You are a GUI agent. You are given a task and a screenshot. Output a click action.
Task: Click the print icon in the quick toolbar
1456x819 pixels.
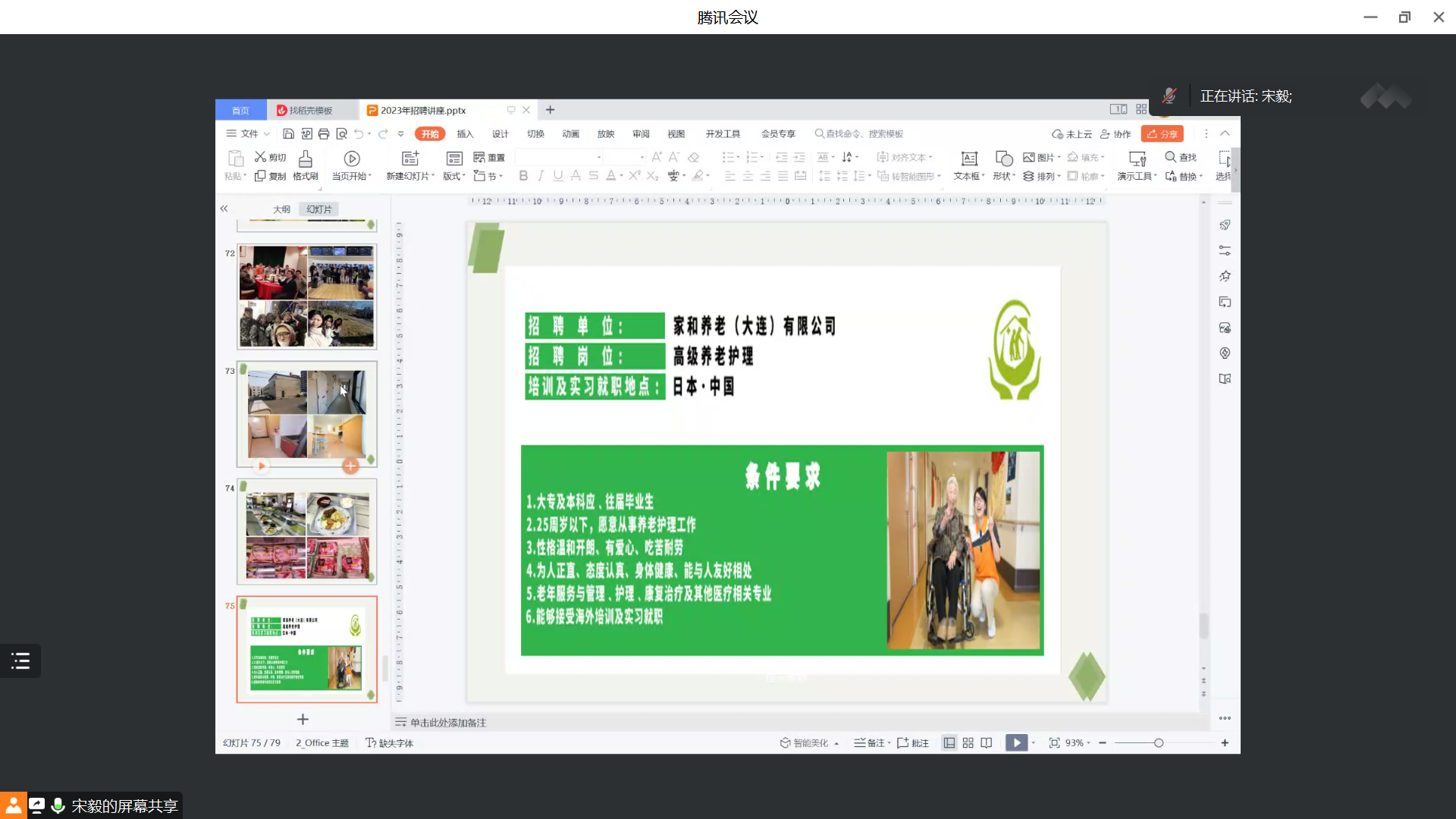pyautogui.click(x=324, y=133)
